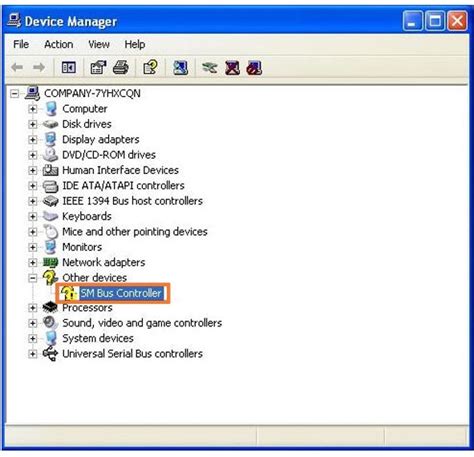474x457 pixels.
Task: Select the Processors label
Action: tap(87, 308)
